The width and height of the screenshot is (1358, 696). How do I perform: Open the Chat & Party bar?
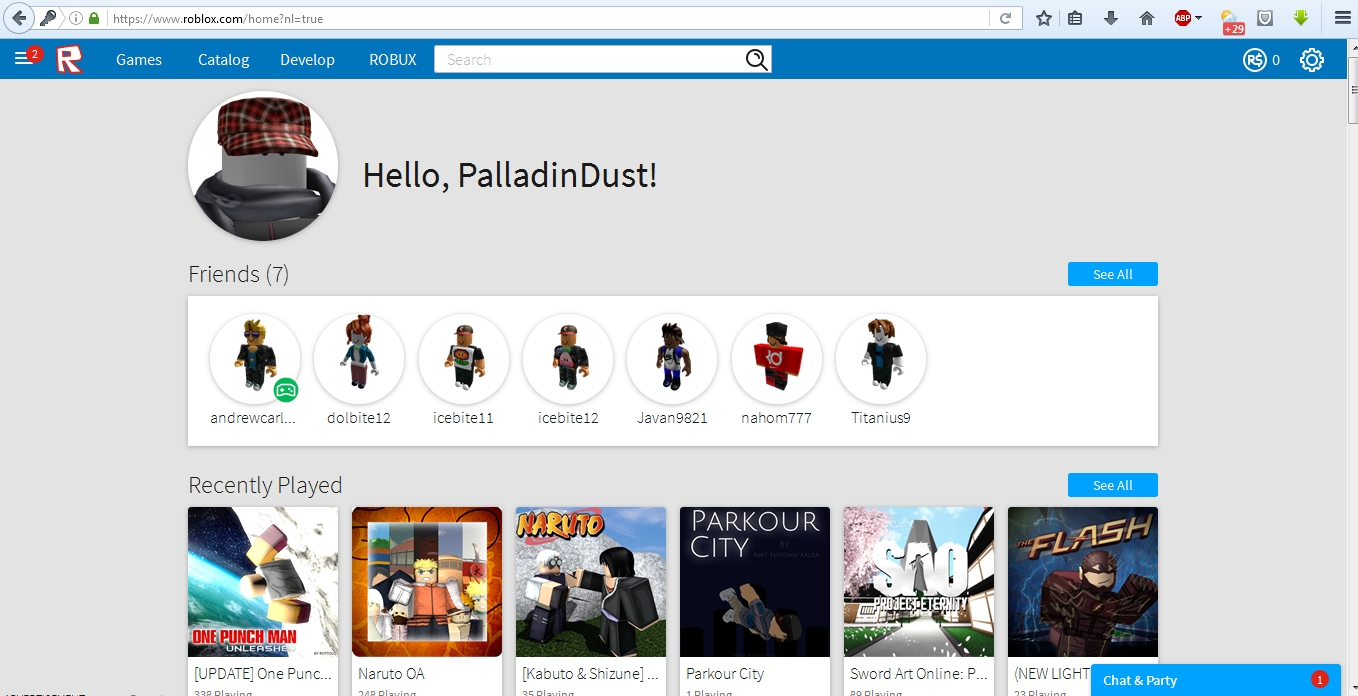[x=1215, y=680]
